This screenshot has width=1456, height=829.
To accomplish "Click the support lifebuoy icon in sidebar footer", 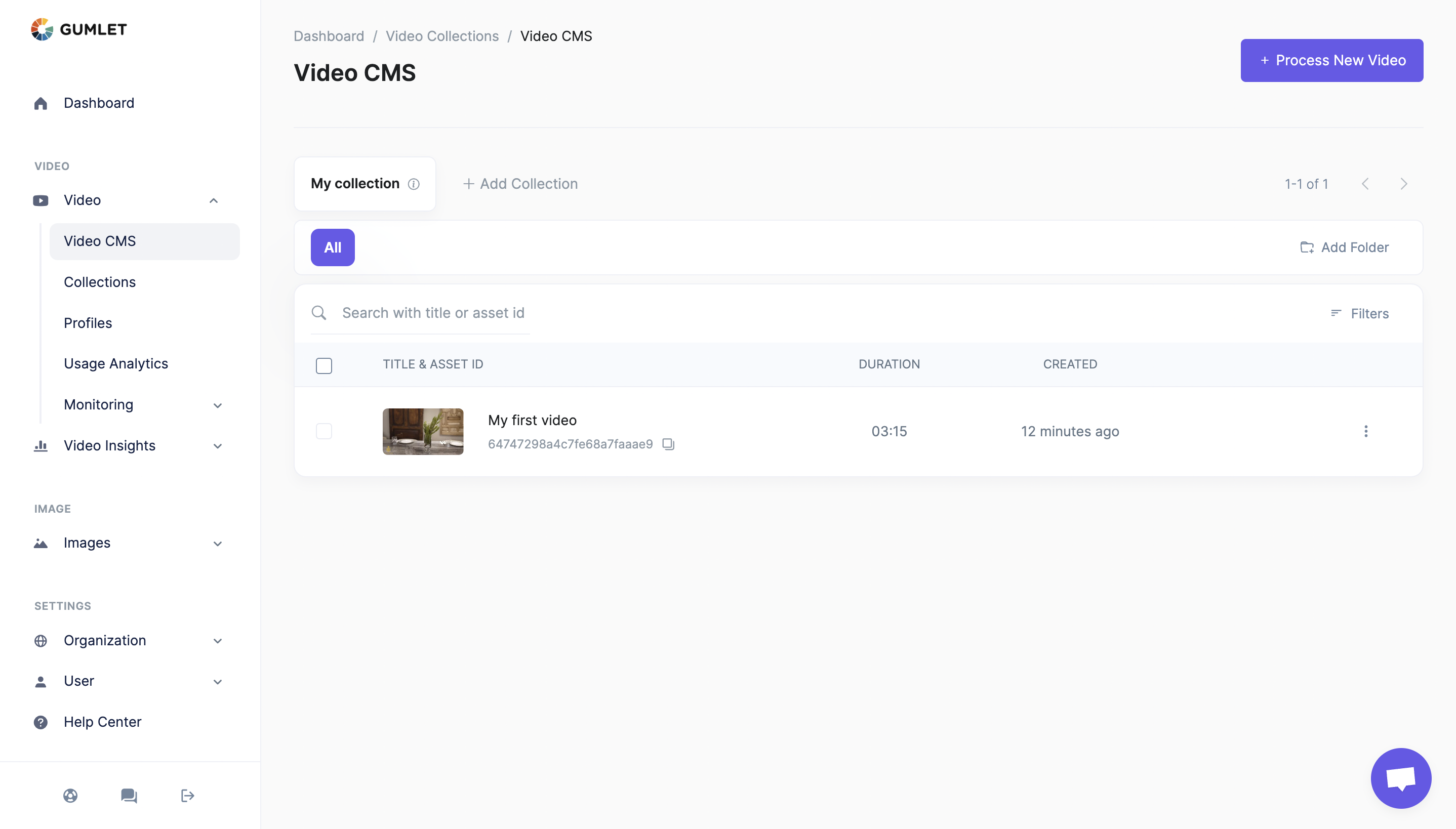I will (x=70, y=796).
